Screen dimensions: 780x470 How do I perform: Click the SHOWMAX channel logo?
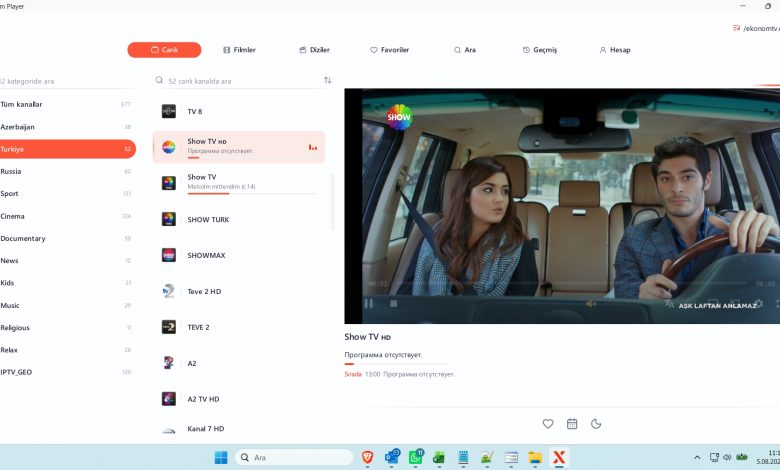click(169, 255)
